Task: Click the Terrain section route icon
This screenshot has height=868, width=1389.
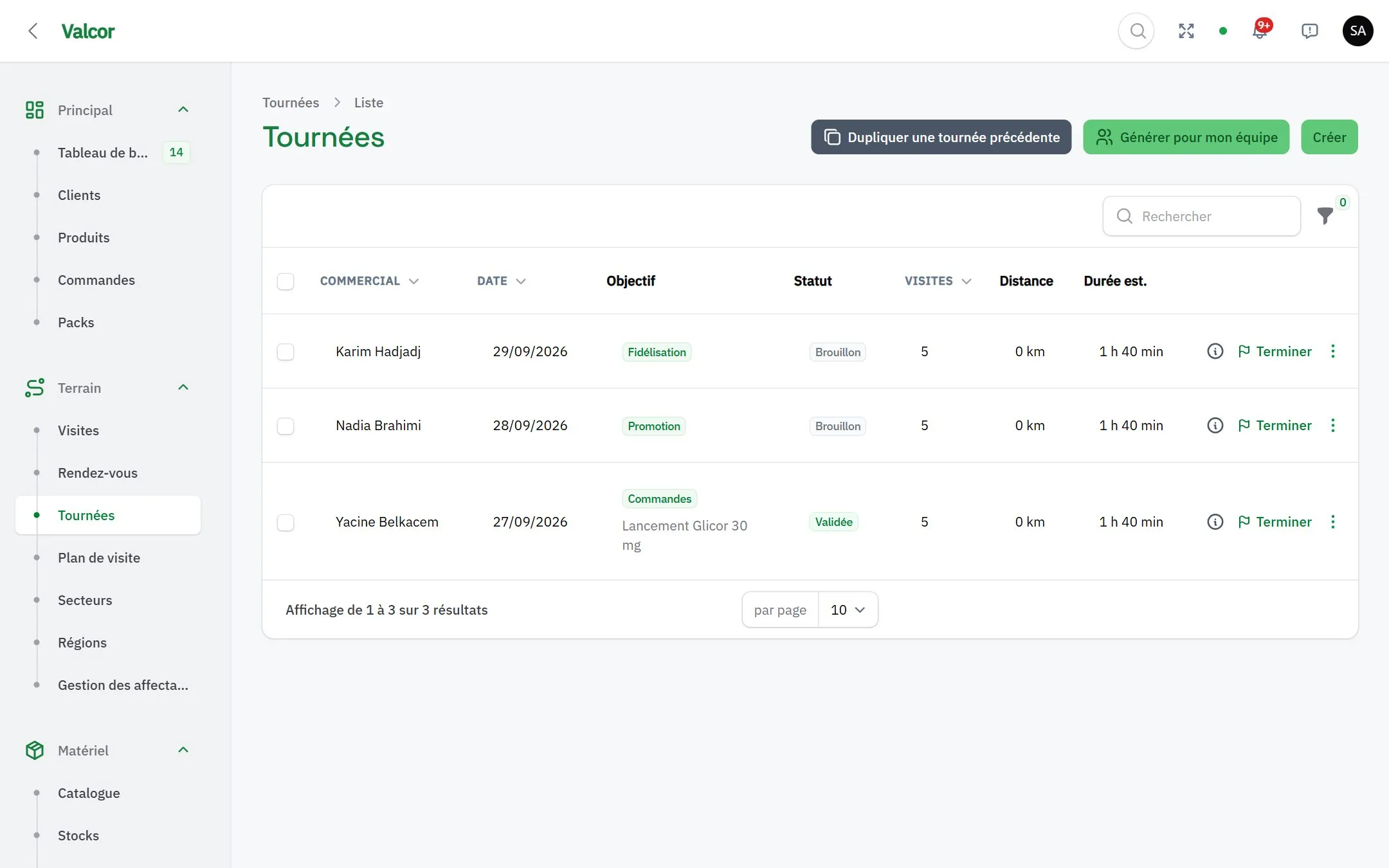Action: (35, 388)
